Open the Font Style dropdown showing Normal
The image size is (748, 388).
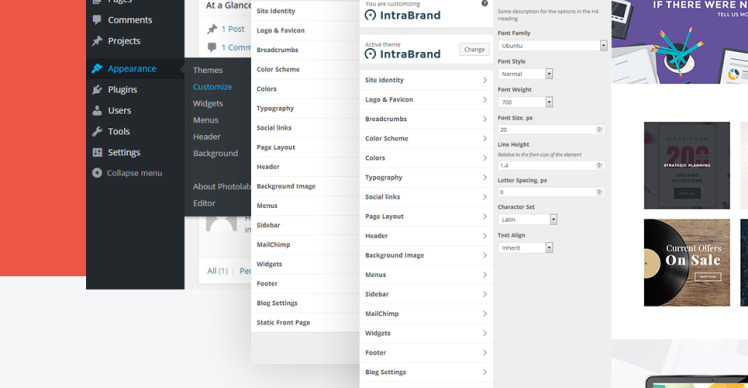(x=525, y=74)
